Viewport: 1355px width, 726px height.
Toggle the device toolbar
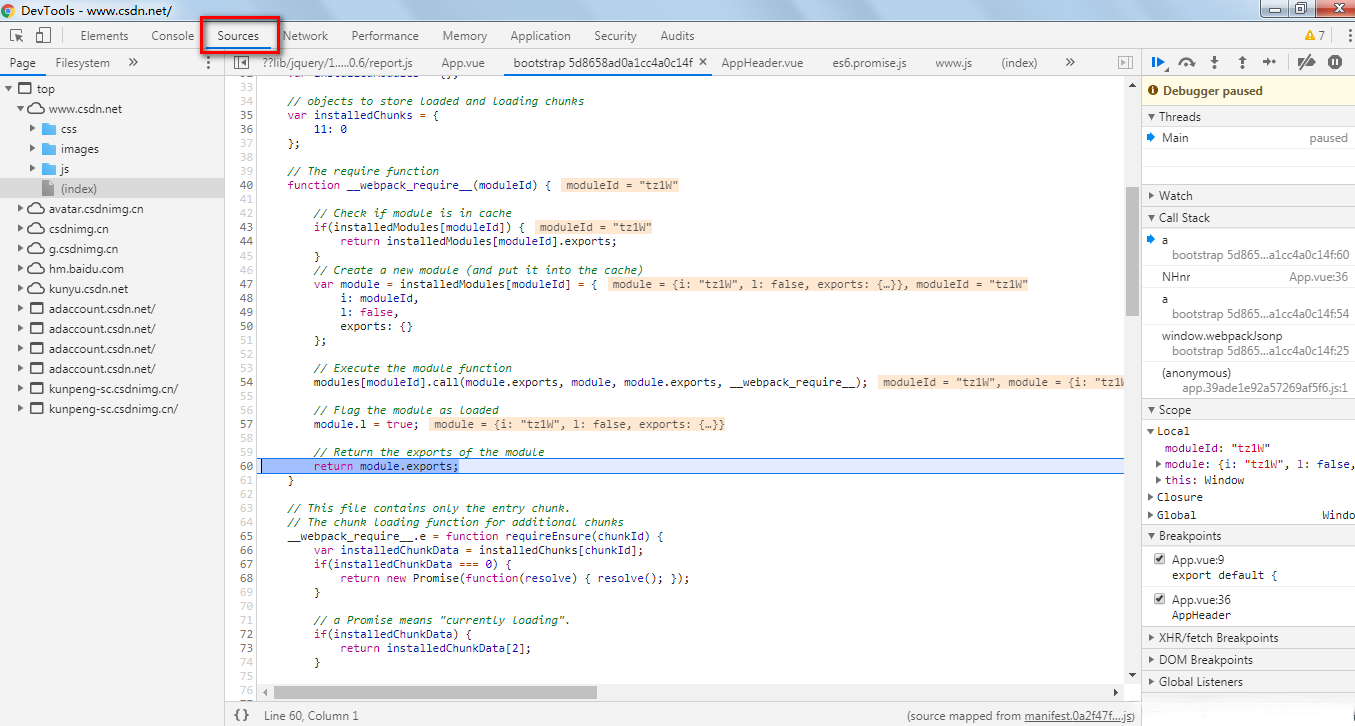(x=43, y=36)
